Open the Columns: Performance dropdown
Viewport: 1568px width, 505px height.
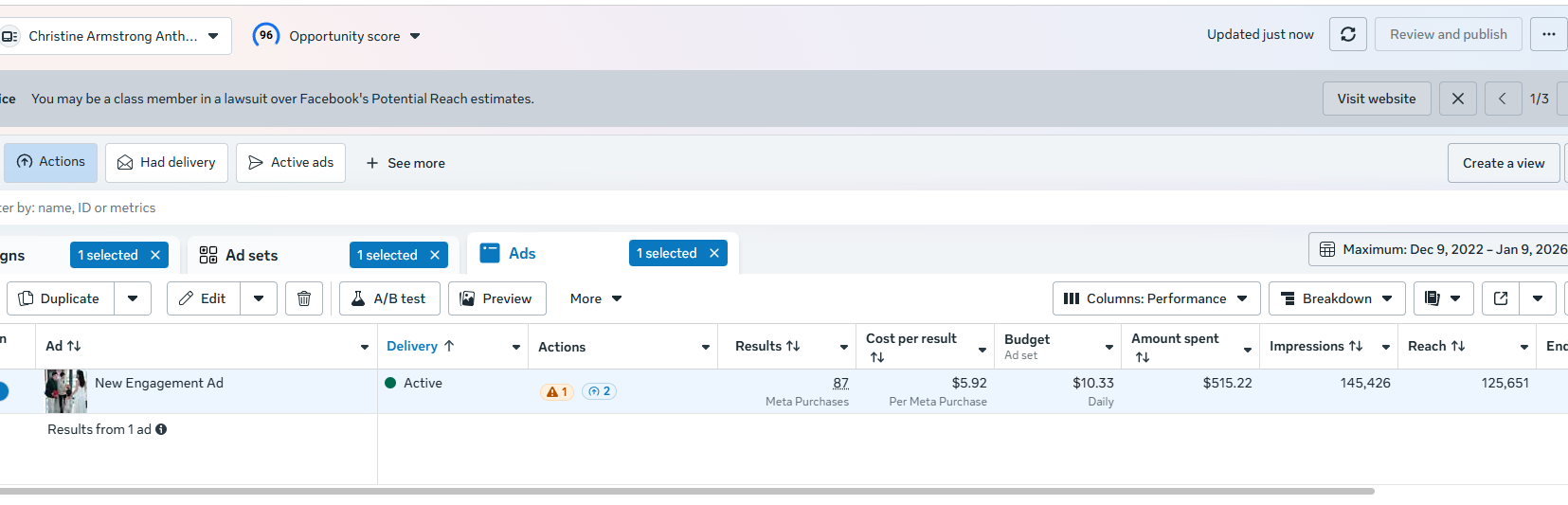[1156, 298]
